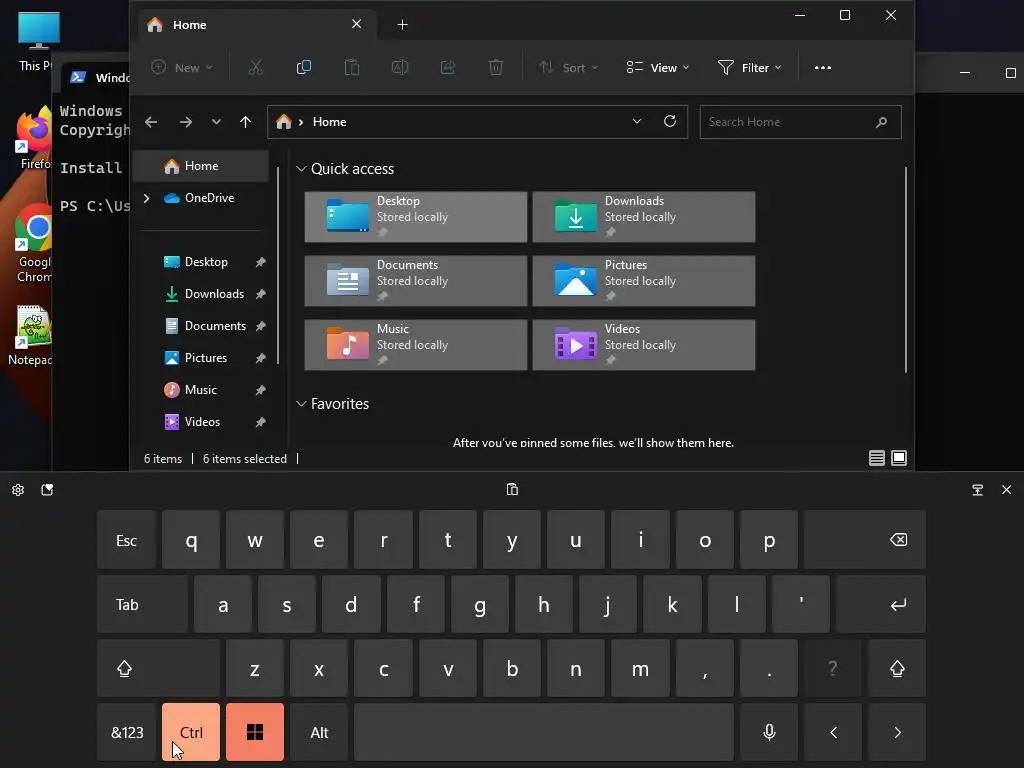
Task: Click the Downloads folder tile
Action: [x=644, y=217]
